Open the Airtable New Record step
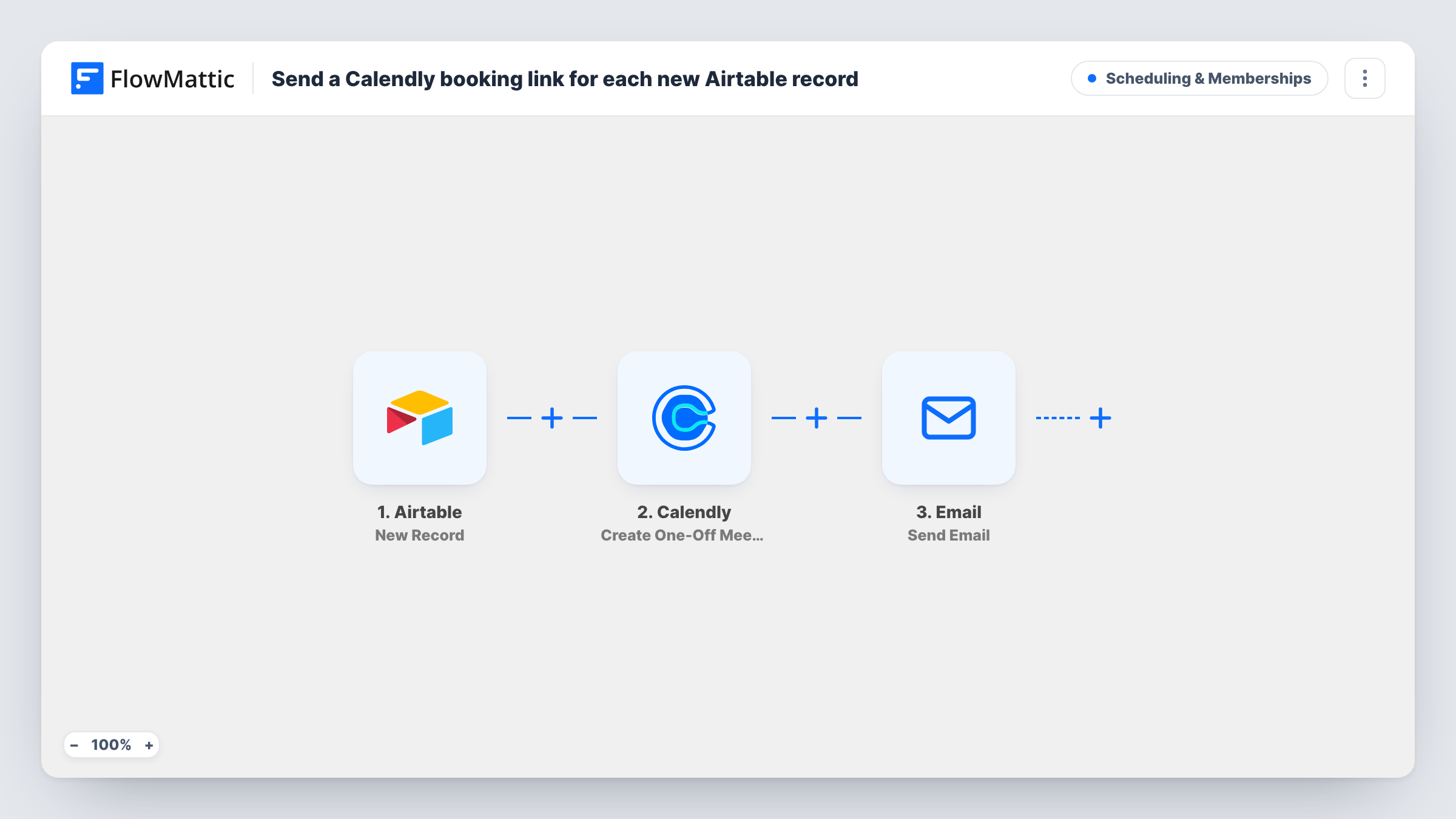Viewport: 1456px width, 819px height. (x=419, y=418)
